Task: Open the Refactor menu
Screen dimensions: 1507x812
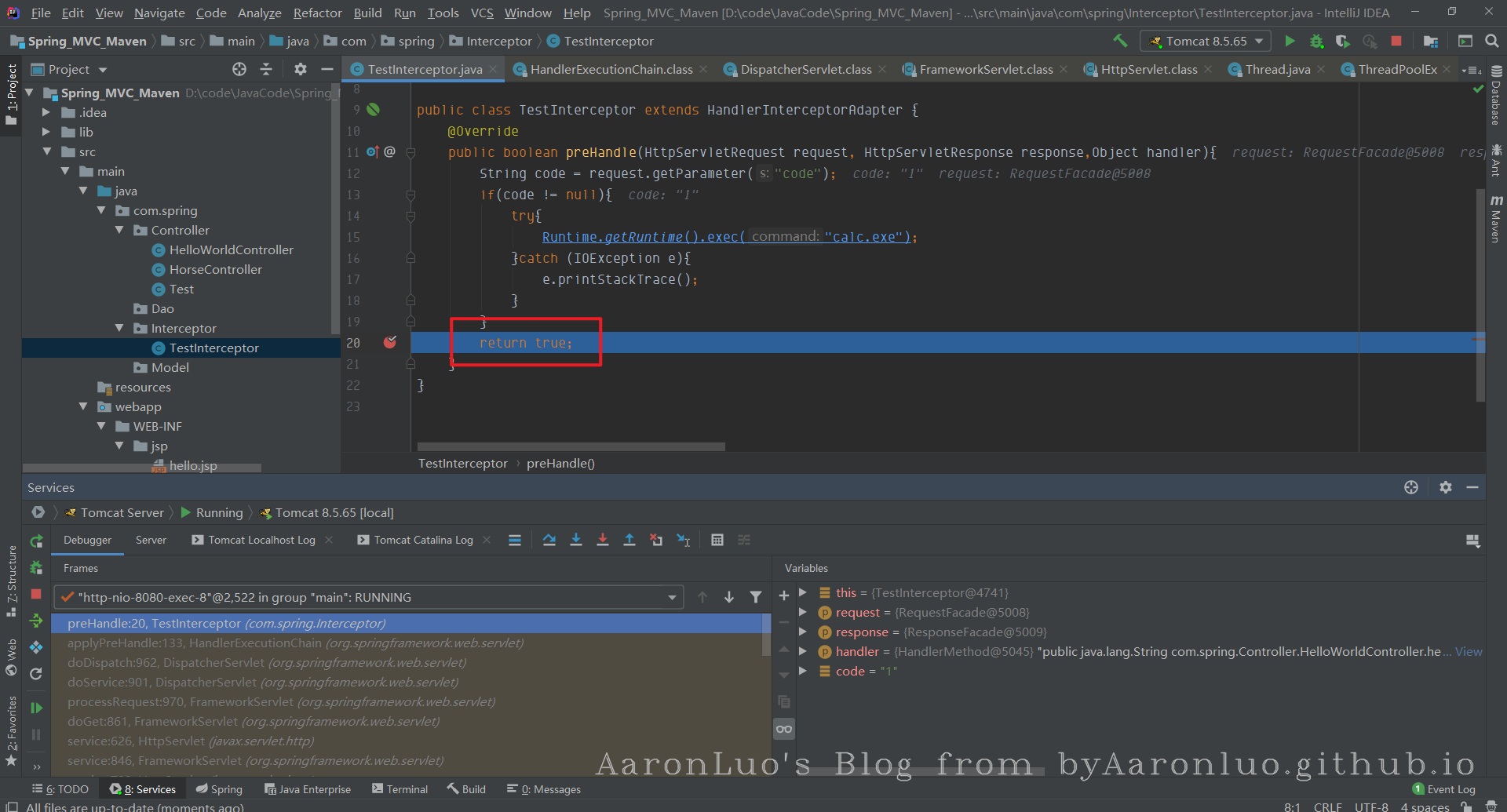Action: point(318,13)
